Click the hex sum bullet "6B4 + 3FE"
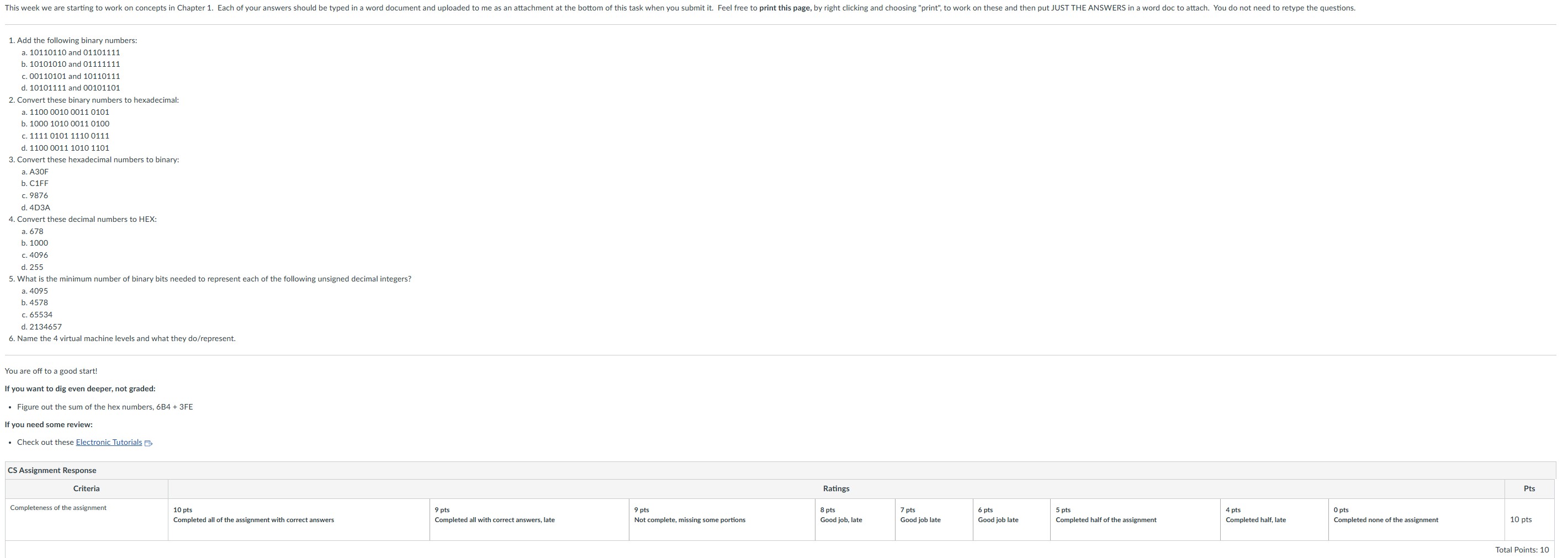Screen dimensions: 1568x558 [105, 407]
